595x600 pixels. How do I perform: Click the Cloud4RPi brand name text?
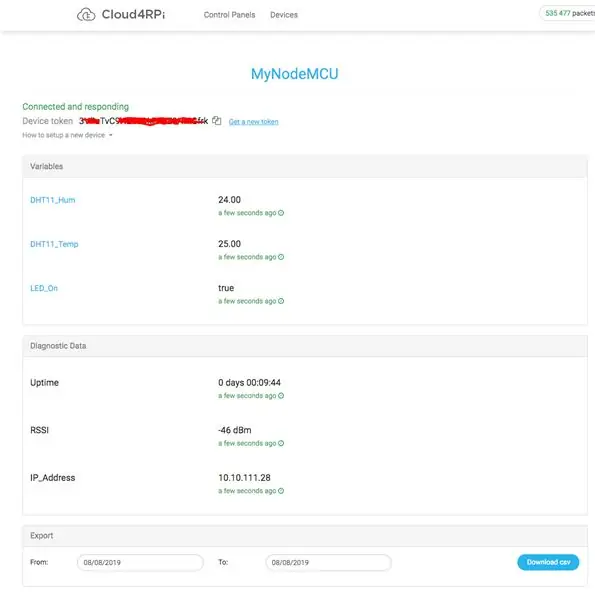133,15
